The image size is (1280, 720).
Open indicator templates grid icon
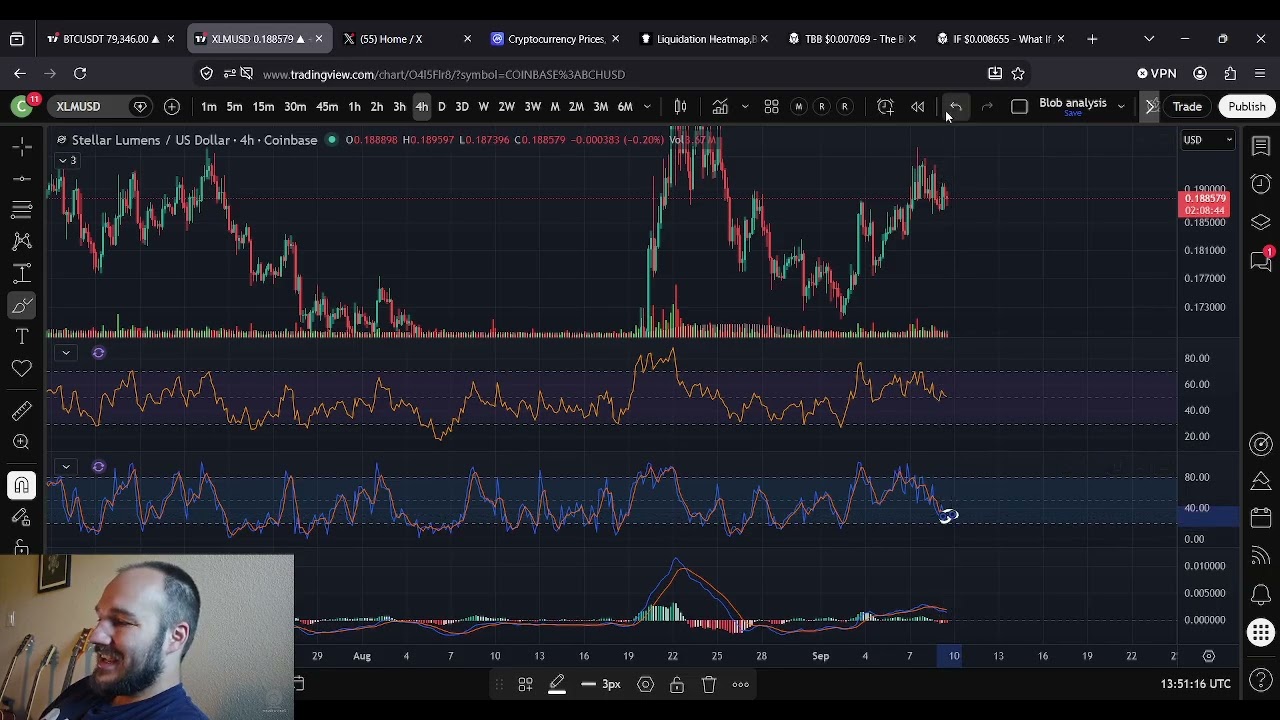tap(771, 106)
